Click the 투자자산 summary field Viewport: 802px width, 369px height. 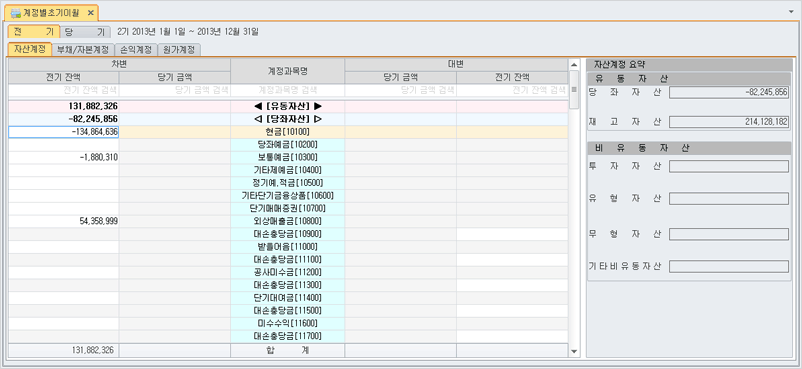click(x=729, y=166)
